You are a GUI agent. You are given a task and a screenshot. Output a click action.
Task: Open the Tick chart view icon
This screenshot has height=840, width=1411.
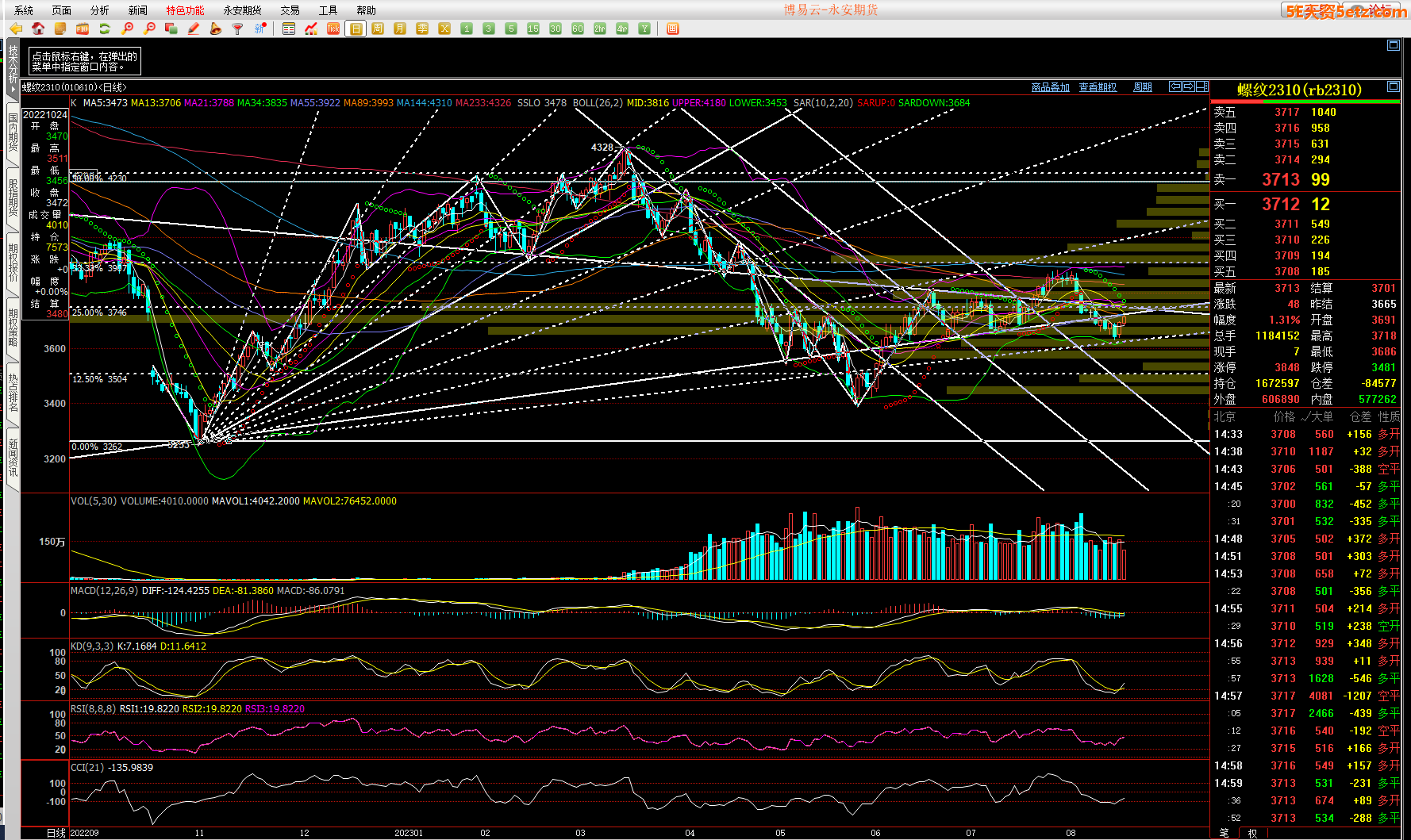point(333,29)
